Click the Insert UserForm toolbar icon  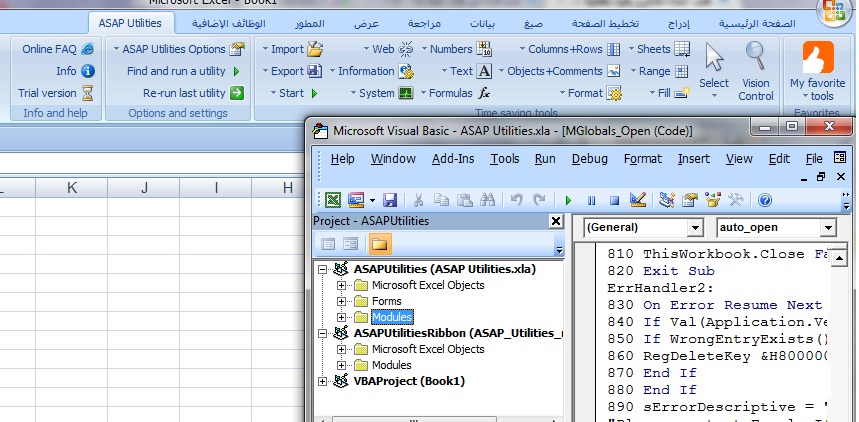[x=356, y=200]
